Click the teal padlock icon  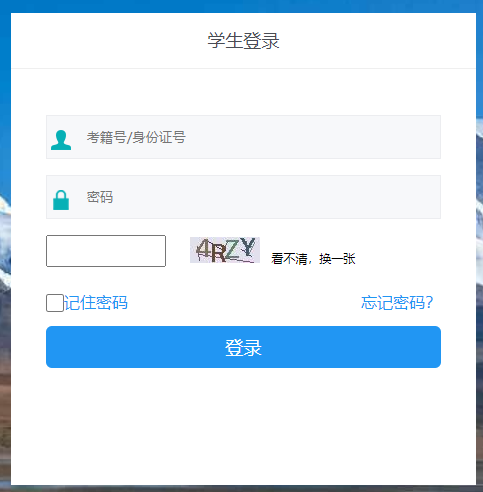click(61, 200)
